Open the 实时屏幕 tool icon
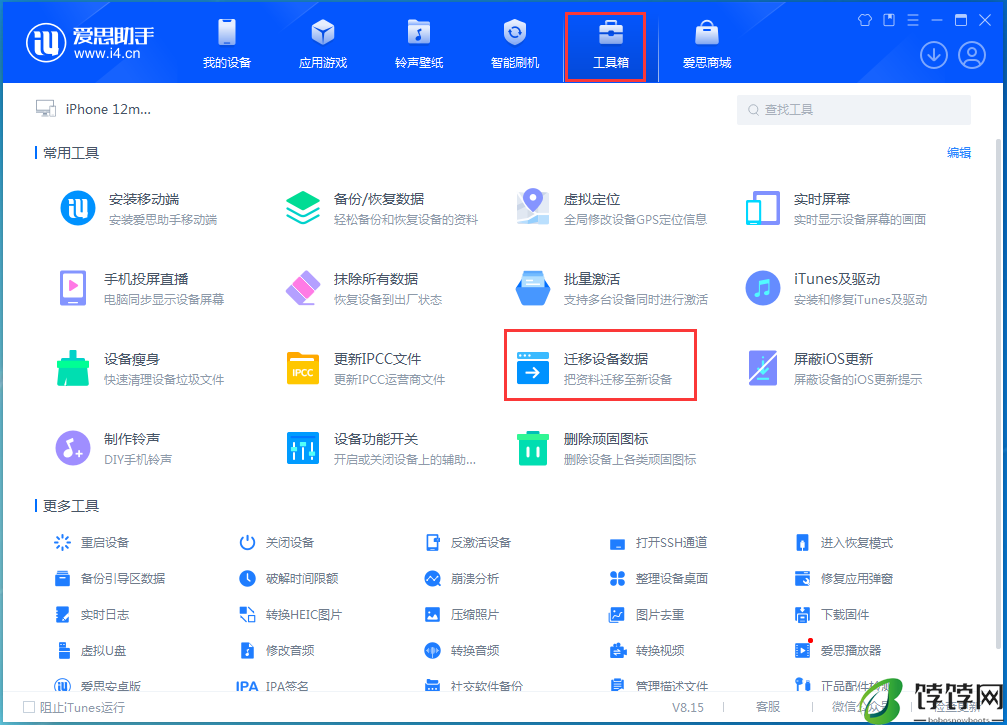 [762, 208]
